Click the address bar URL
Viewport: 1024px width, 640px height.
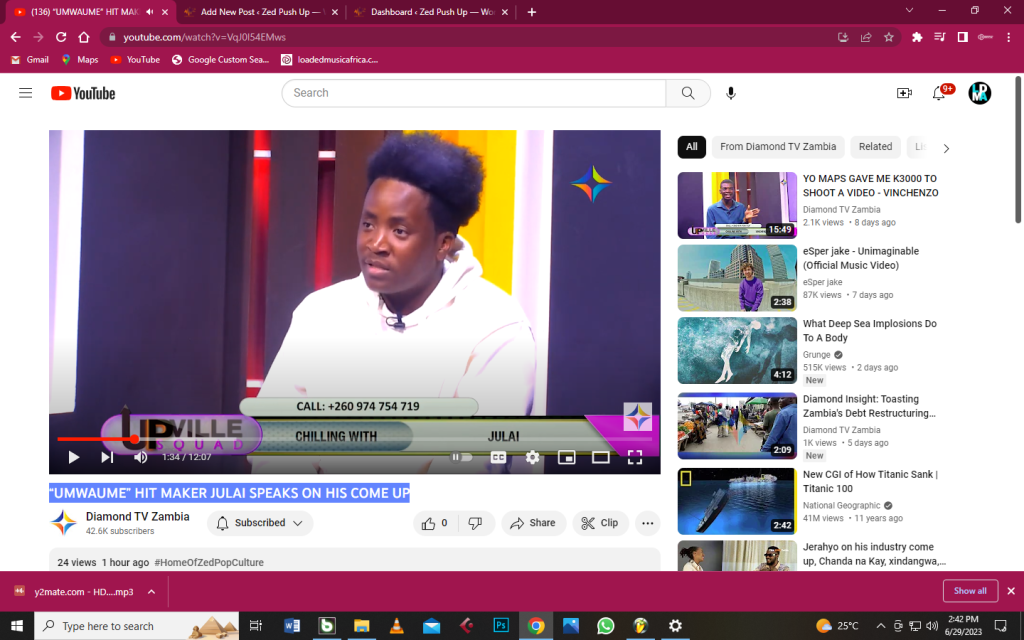coord(204,37)
